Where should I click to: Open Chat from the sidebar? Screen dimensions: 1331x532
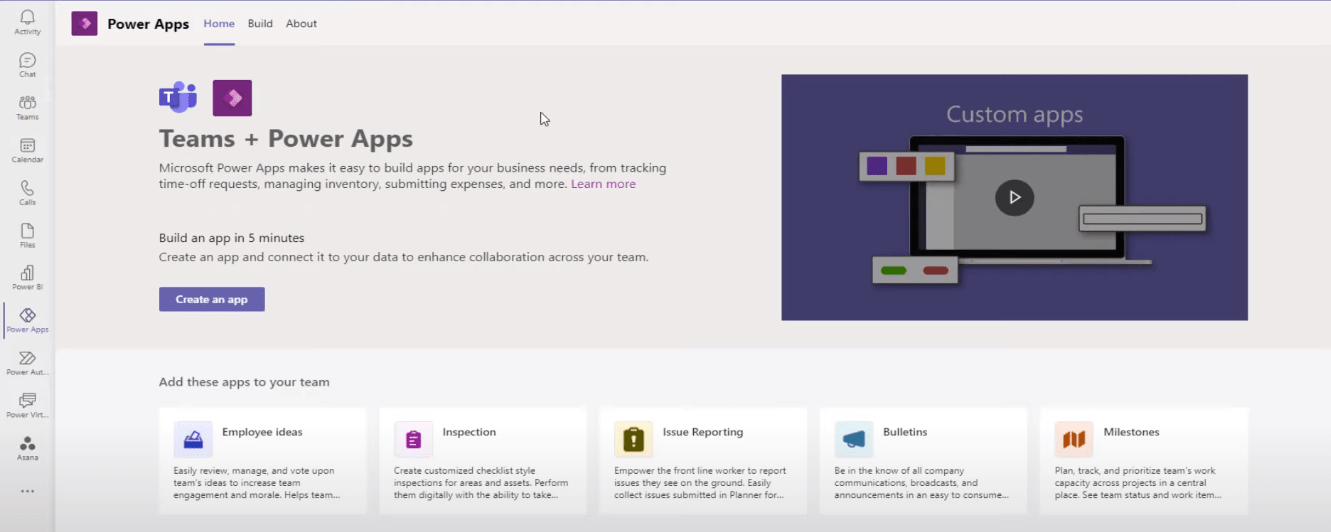[x=27, y=65]
